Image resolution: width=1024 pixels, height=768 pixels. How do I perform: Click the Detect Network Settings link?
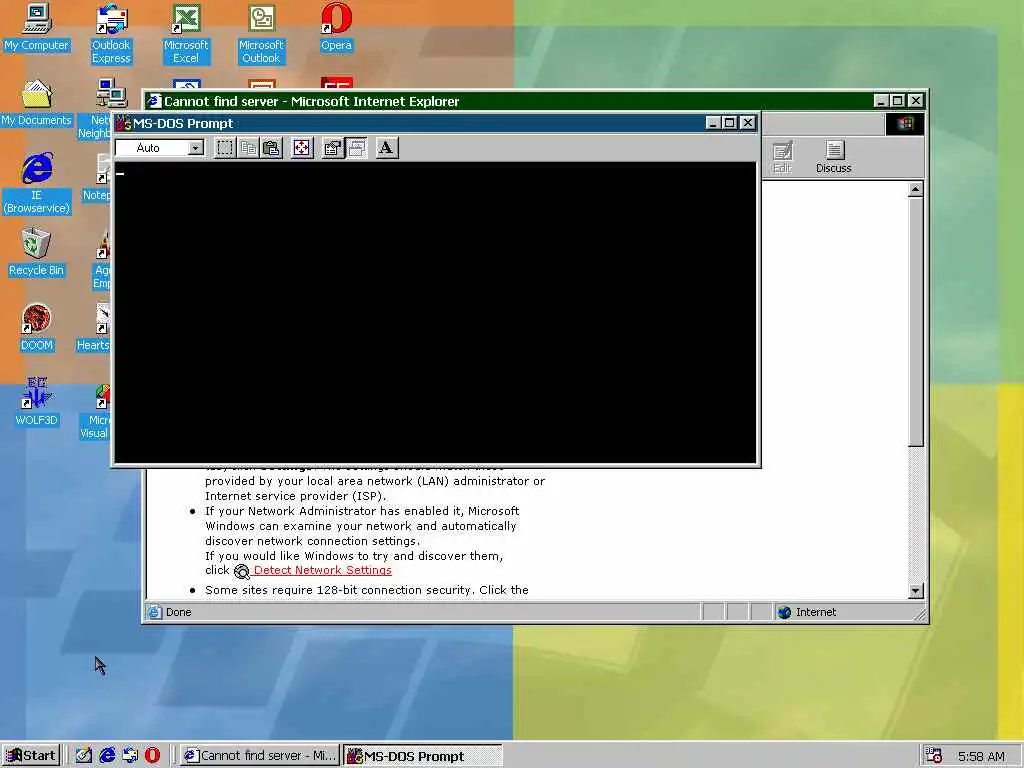tap(322, 570)
